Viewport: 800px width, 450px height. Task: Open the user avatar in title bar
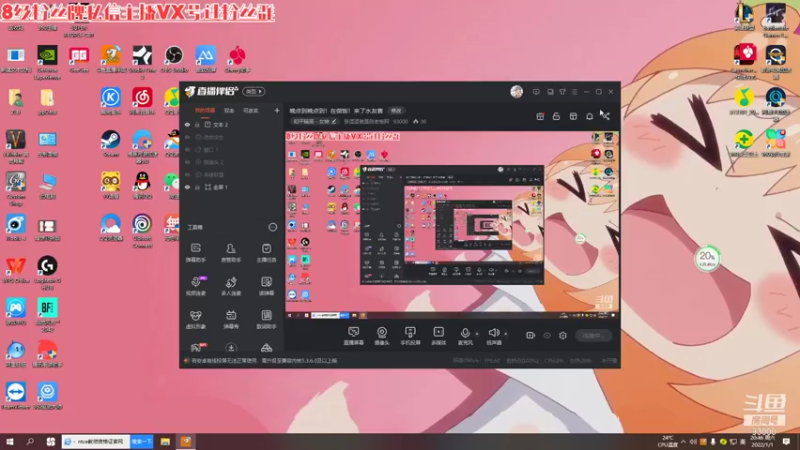tap(516, 92)
